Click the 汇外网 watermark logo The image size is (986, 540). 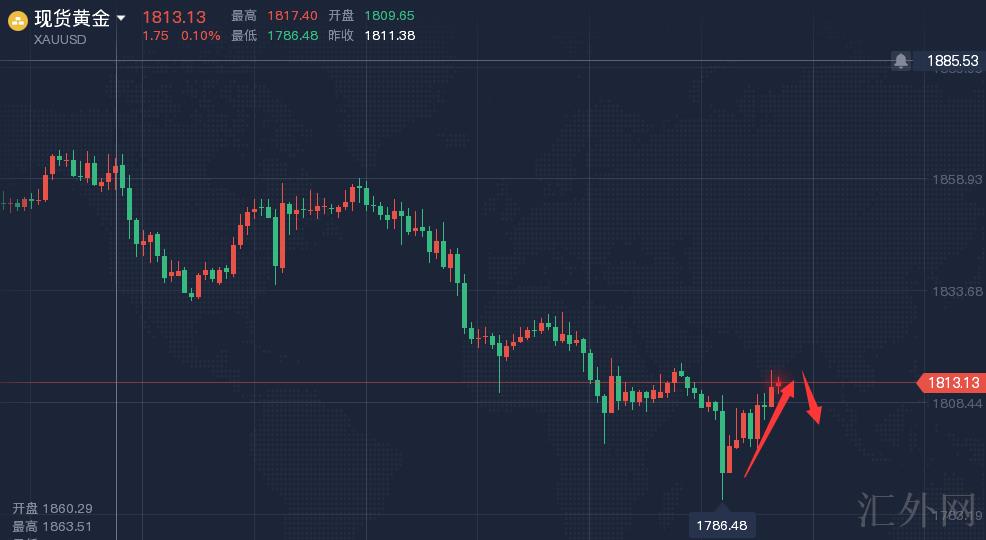pos(916,510)
